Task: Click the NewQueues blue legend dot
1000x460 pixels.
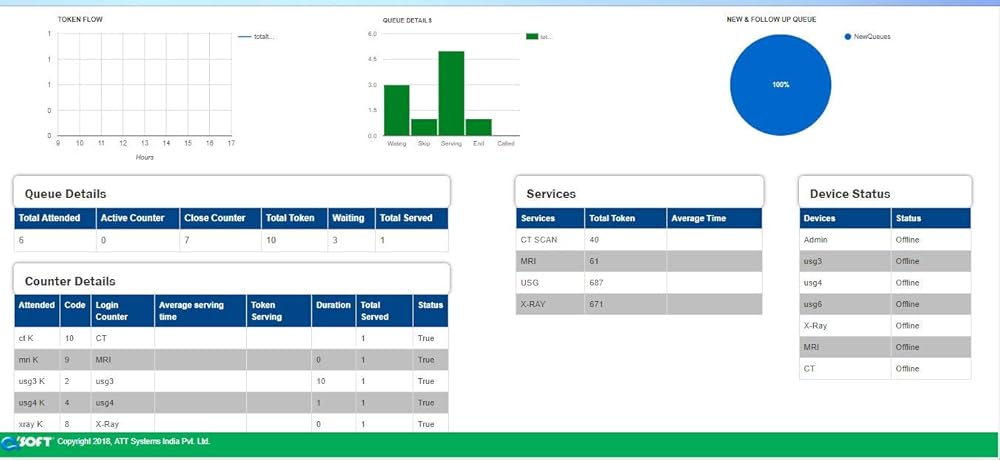Action: pos(848,37)
